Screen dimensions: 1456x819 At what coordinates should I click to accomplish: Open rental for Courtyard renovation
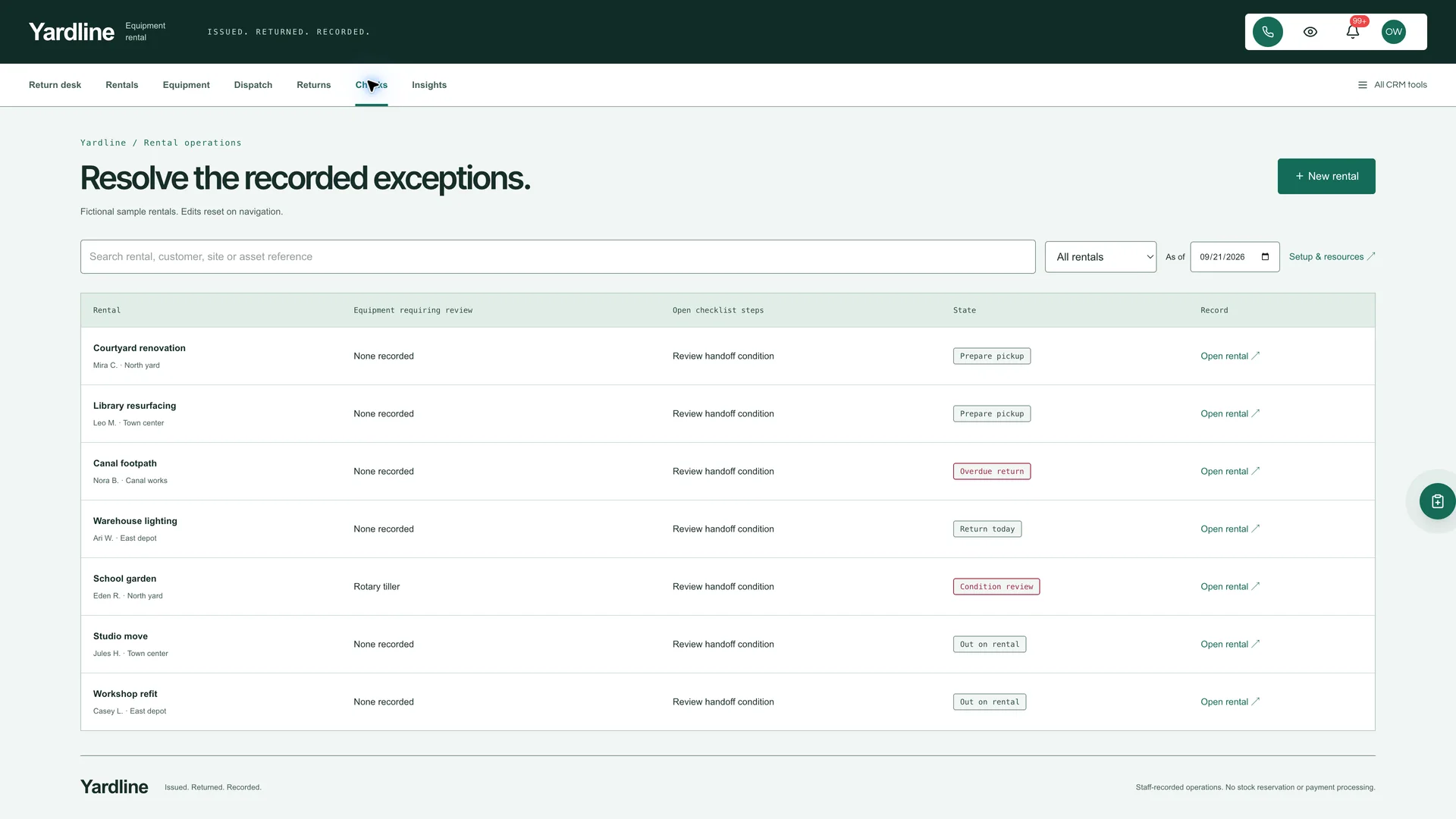[1229, 356]
